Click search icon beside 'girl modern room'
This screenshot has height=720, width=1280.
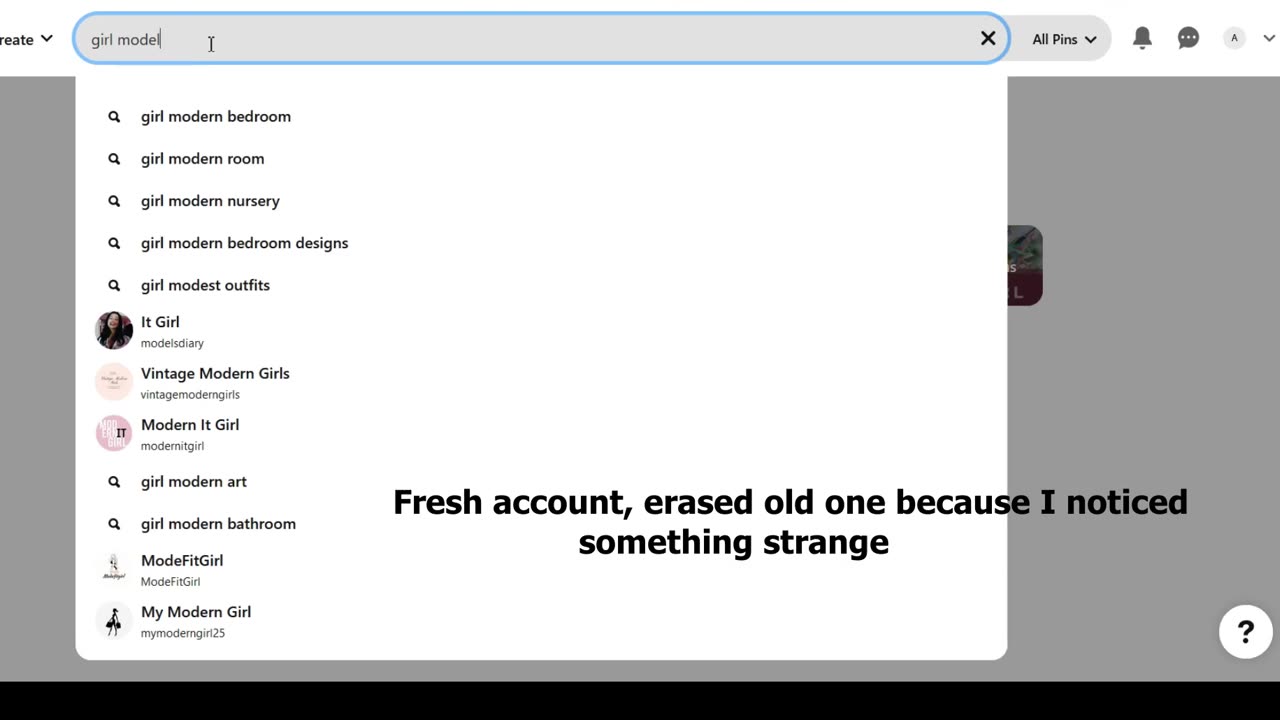pos(114,159)
